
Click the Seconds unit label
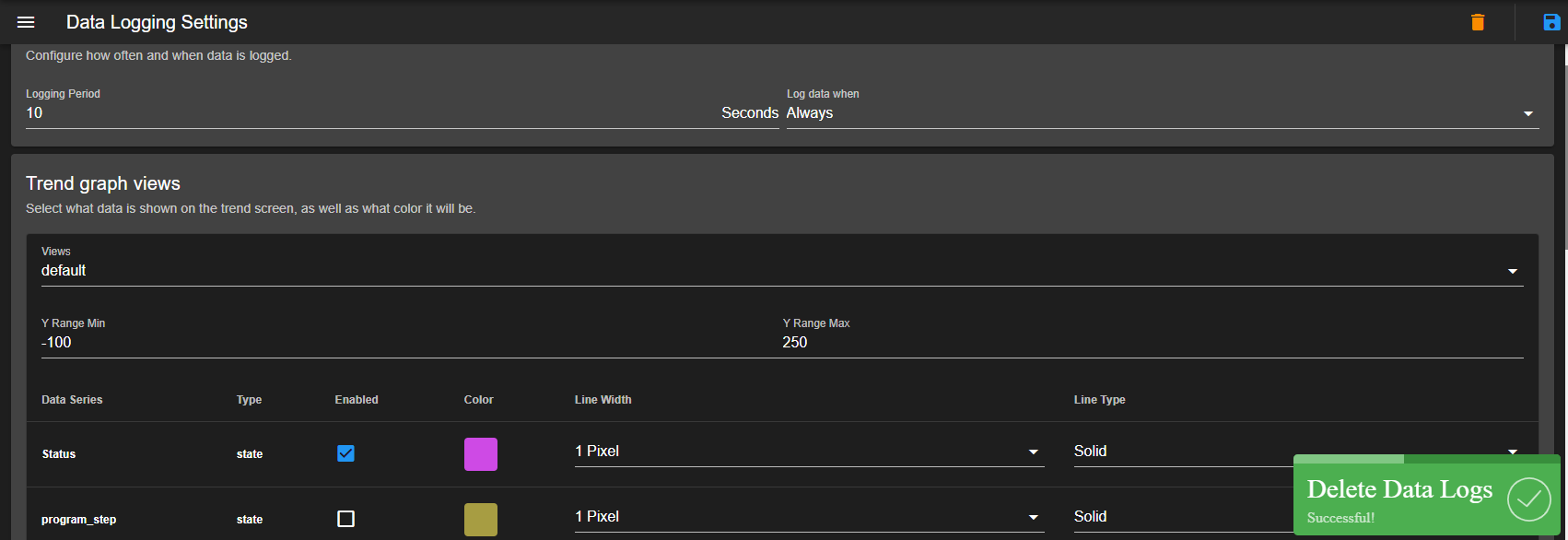click(750, 112)
